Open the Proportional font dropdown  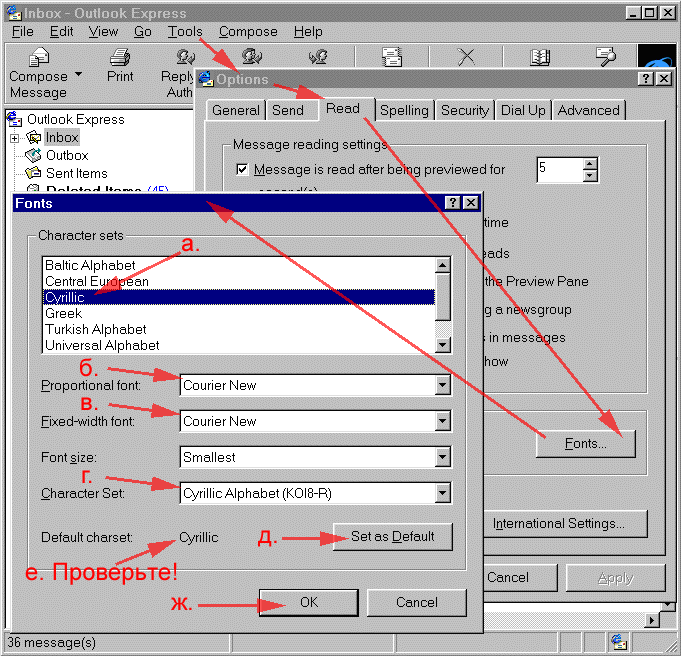point(442,385)
